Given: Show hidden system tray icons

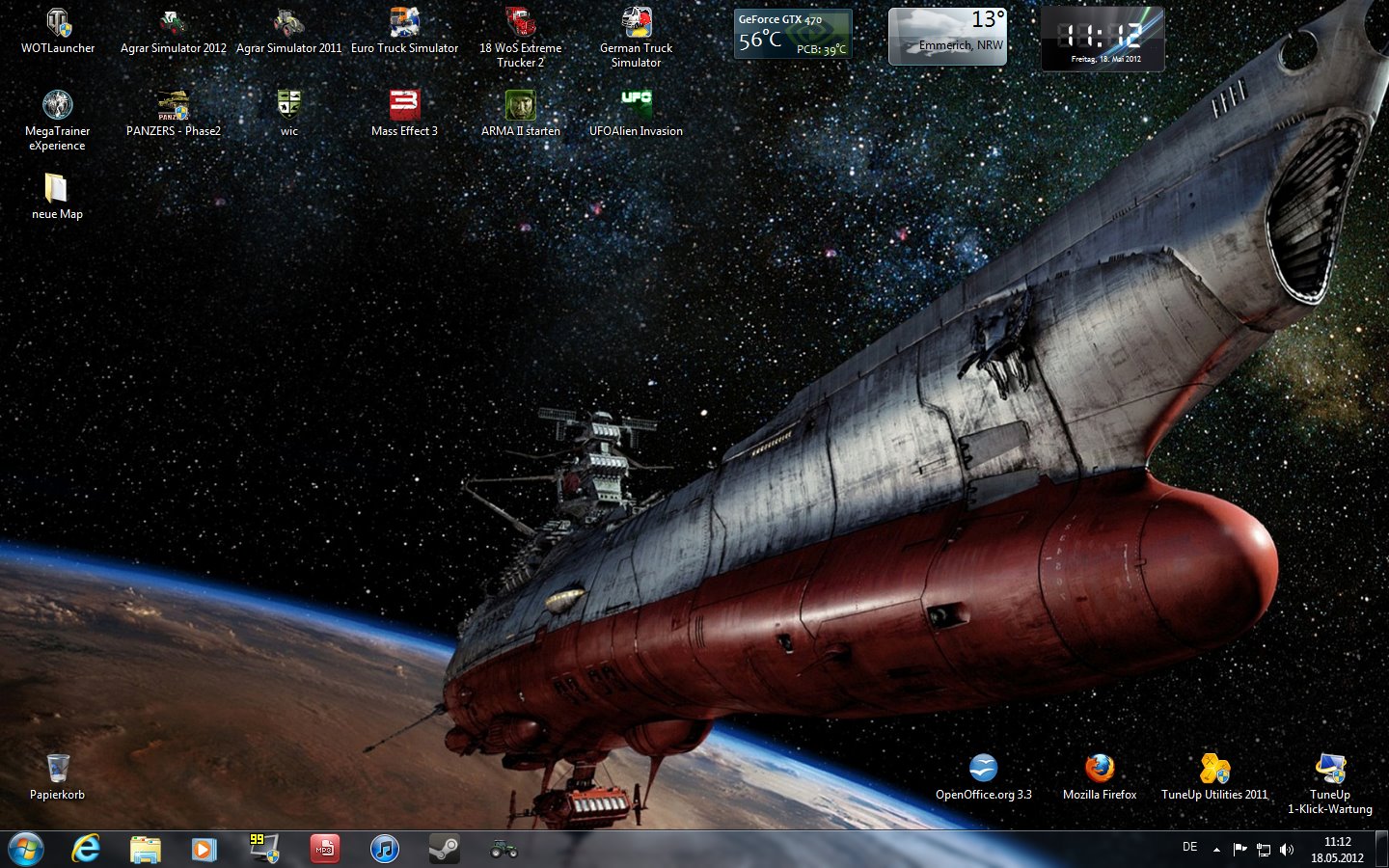Looking at the screenshot, I should tap(1216, 850).
